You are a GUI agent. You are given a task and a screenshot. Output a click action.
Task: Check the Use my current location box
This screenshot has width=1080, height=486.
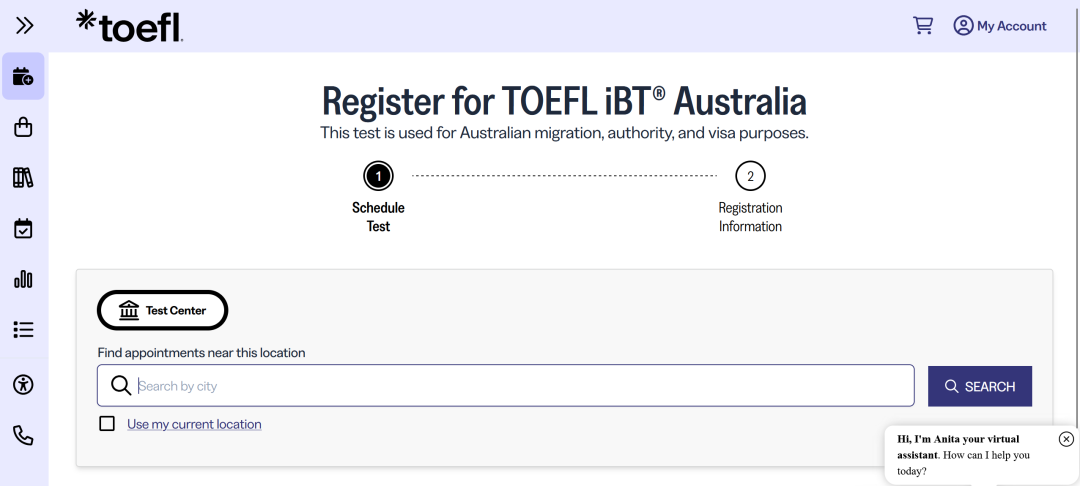(107, 424)
